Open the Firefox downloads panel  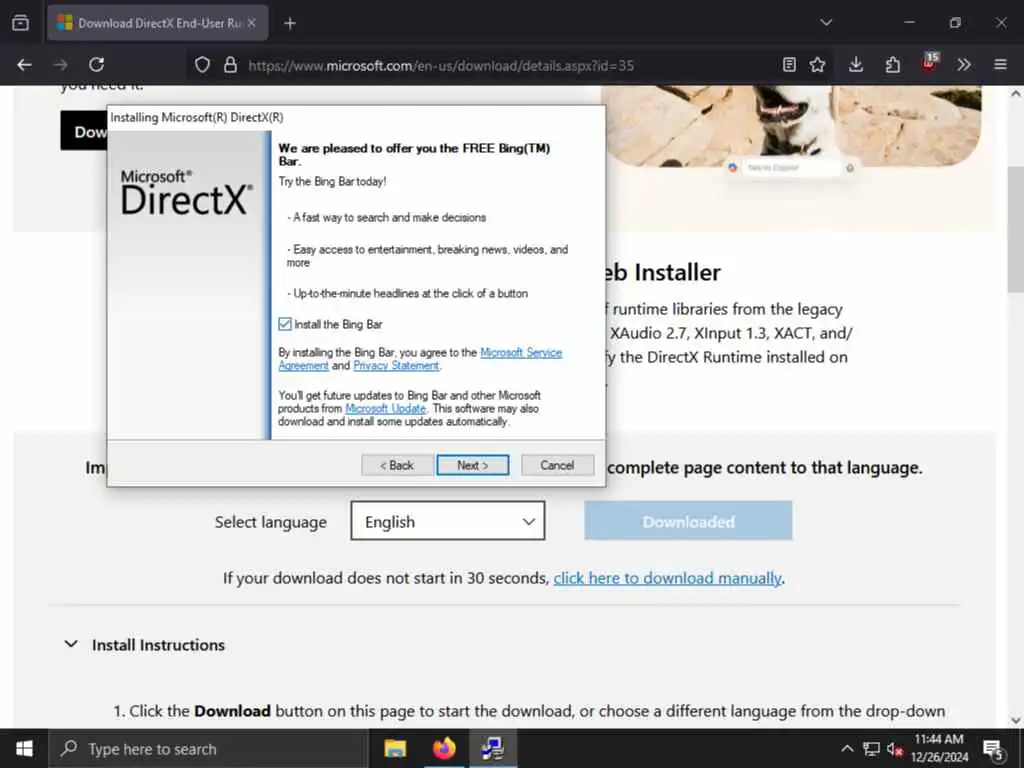point(856,65)
